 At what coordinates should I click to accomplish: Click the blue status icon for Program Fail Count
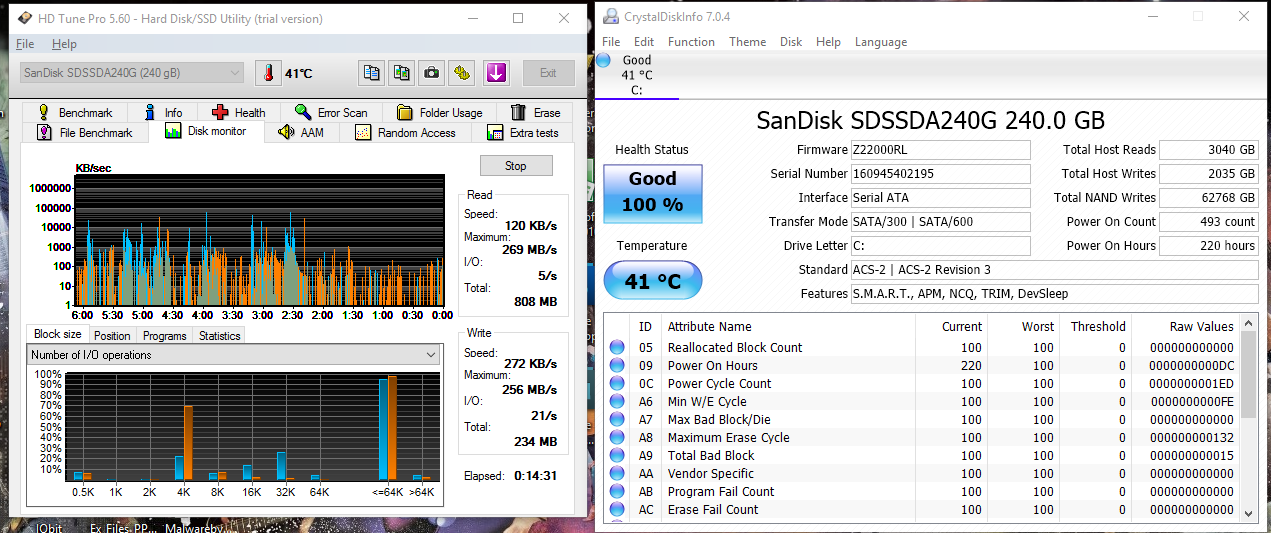coord(617,492)
